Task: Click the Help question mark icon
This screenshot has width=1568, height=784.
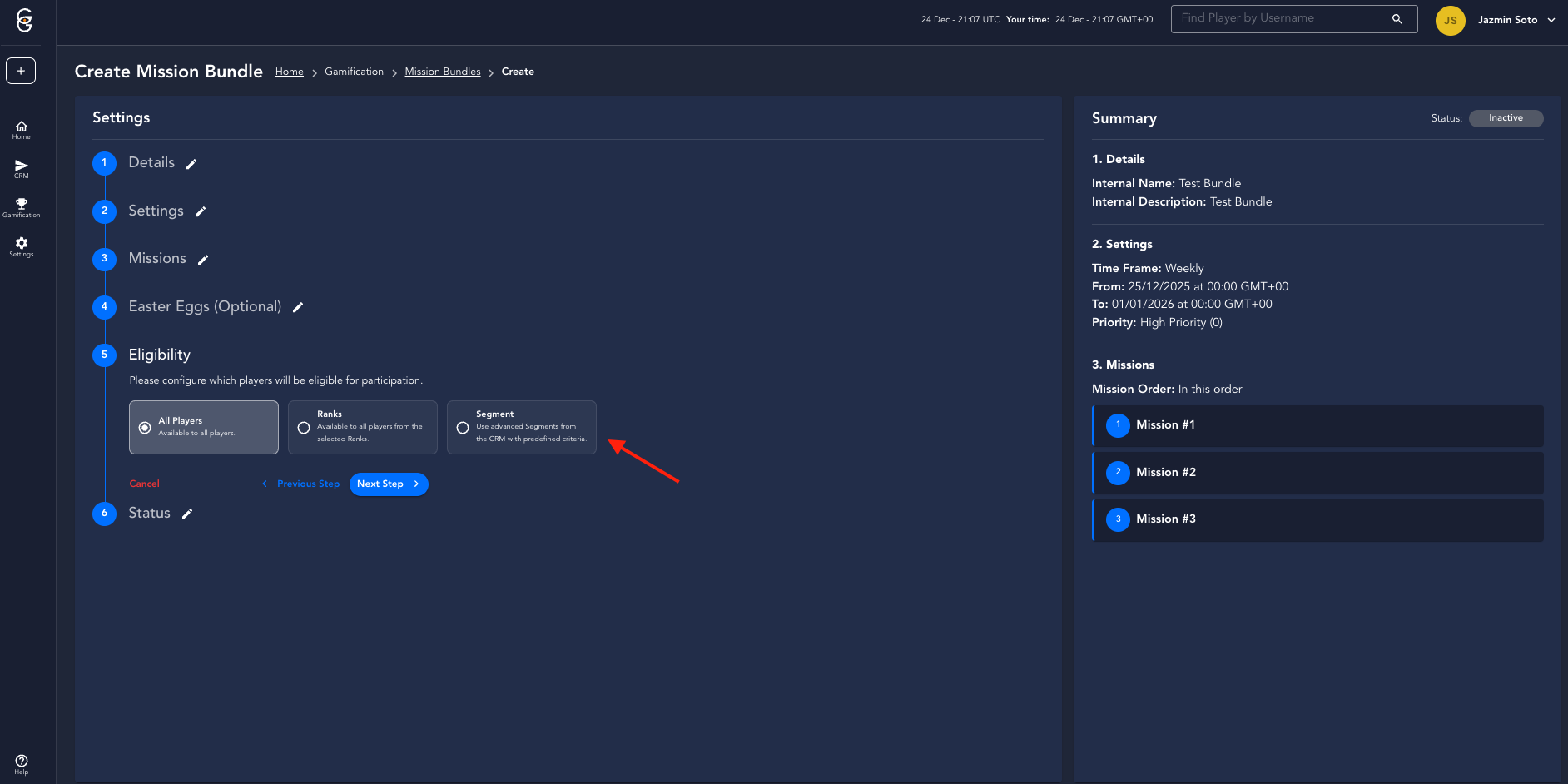Action: [22, 763]
